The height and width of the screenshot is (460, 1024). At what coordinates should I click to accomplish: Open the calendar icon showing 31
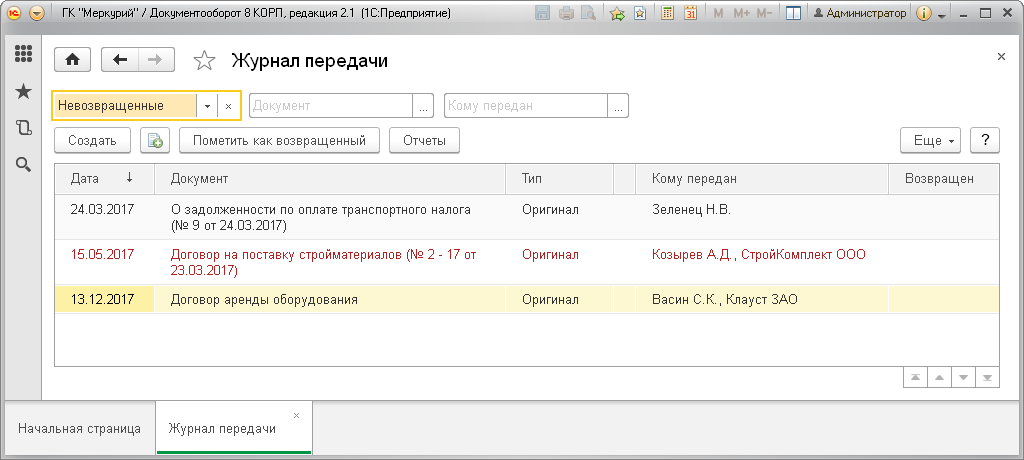[x=691, y=12]
